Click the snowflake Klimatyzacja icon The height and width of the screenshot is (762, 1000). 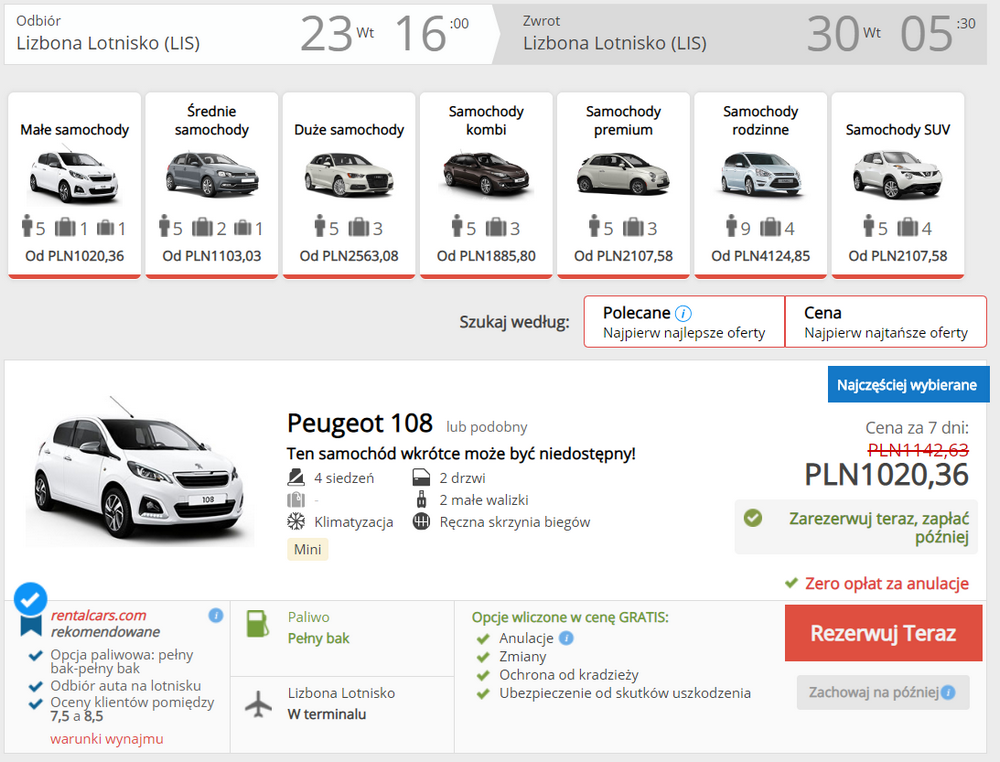point(296,522)
